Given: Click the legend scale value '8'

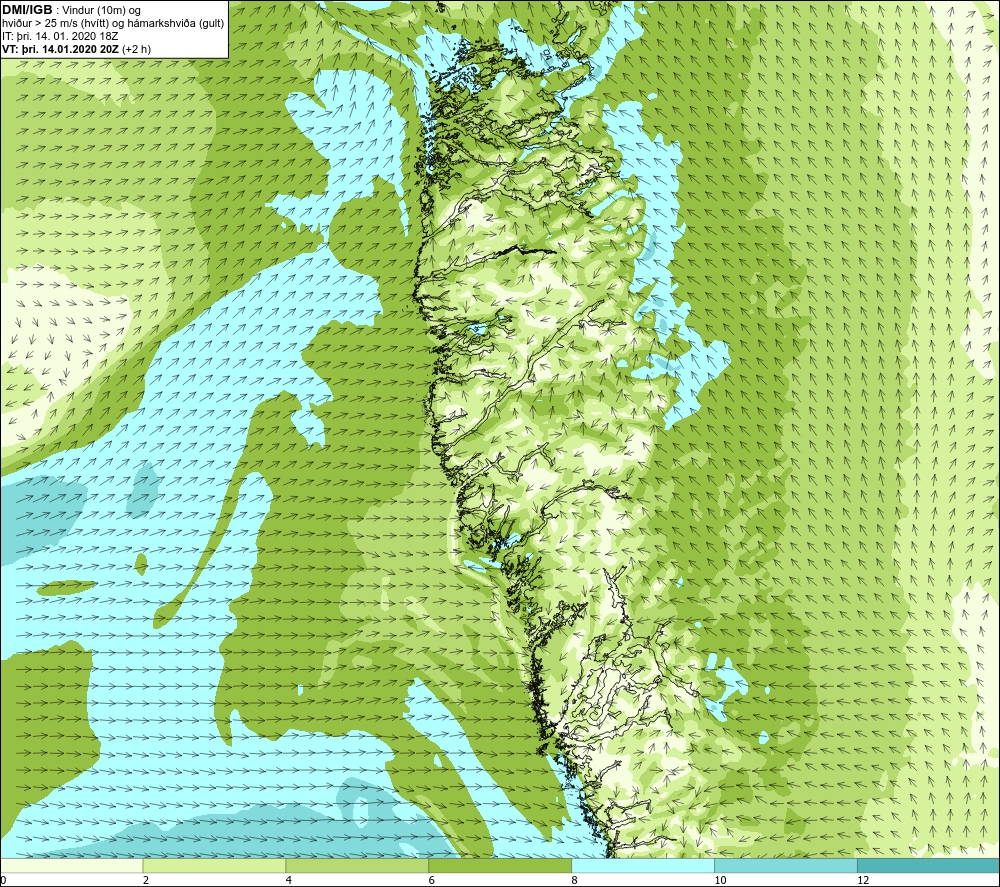Looking at the screenshot, I should (x=575, y=880).
